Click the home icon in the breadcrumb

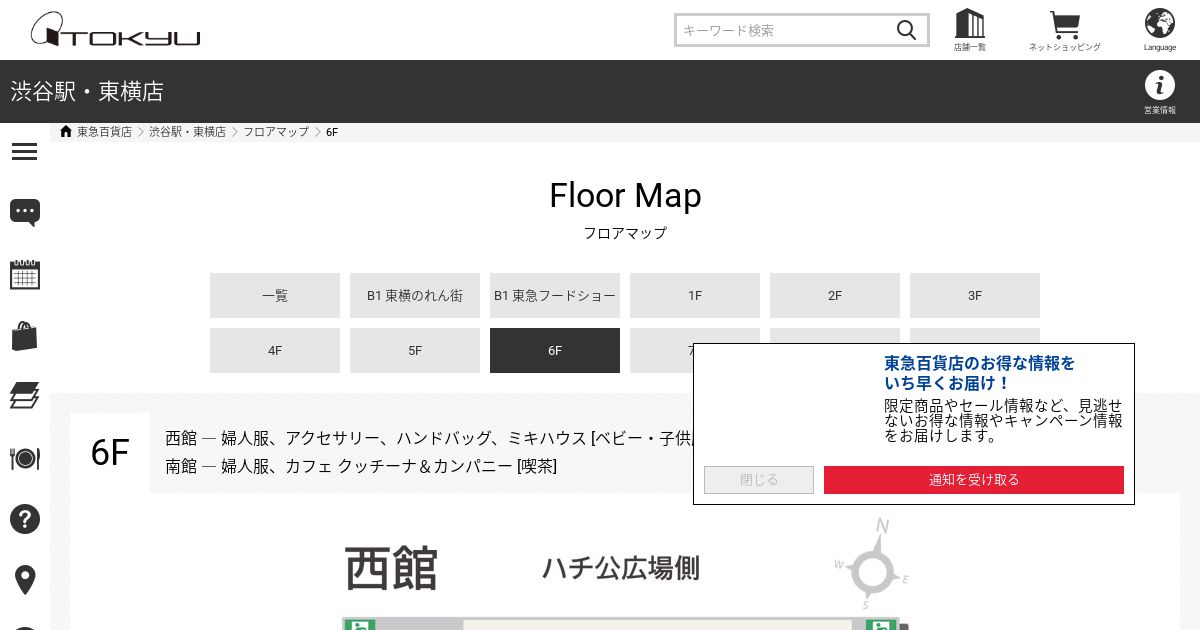point(66,132)
